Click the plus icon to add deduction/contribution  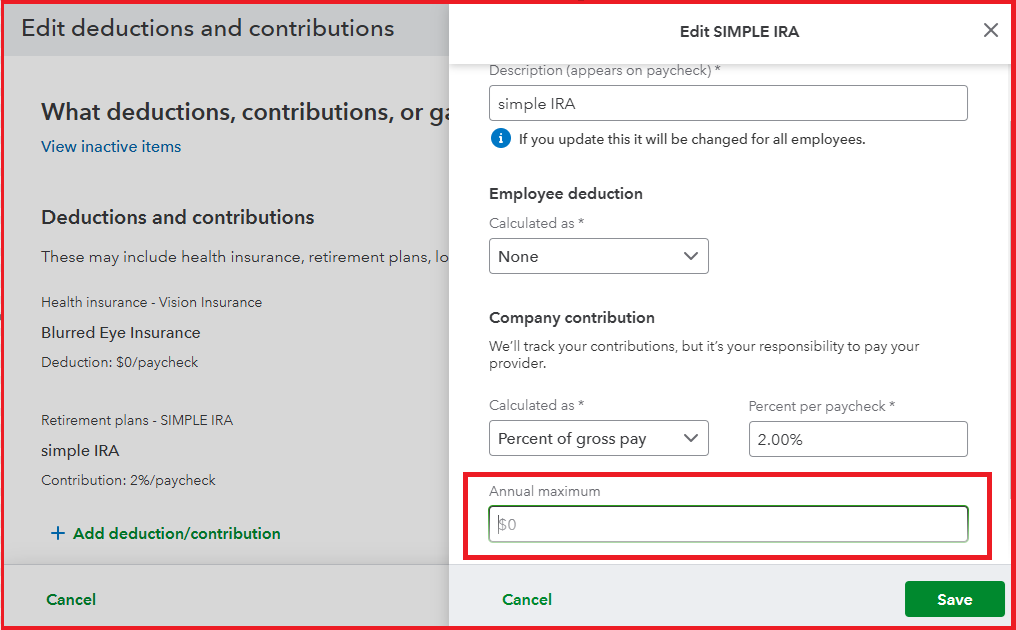59,533
